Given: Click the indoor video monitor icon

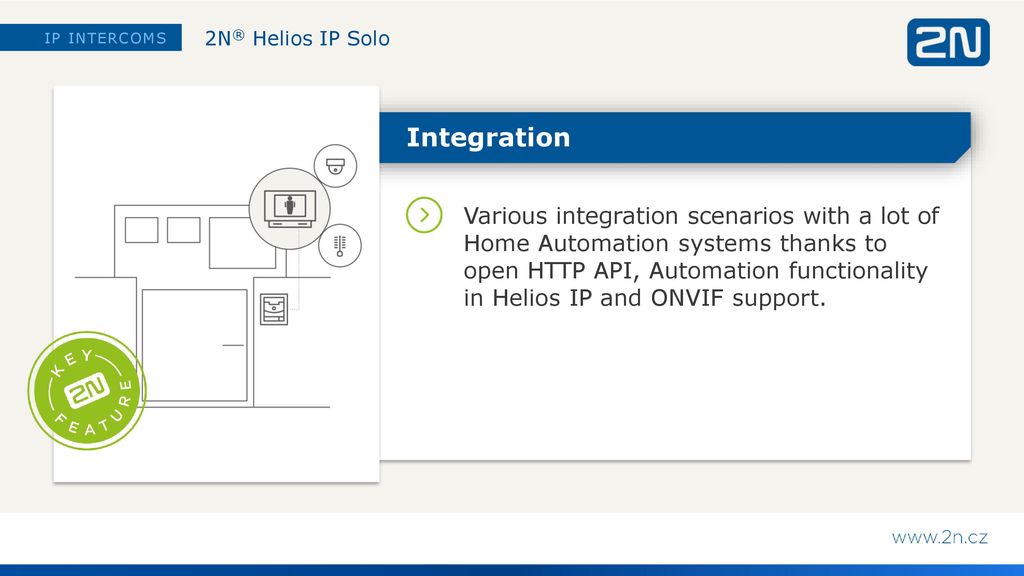Looking at the screenshot, I should [x=289, y=208].
